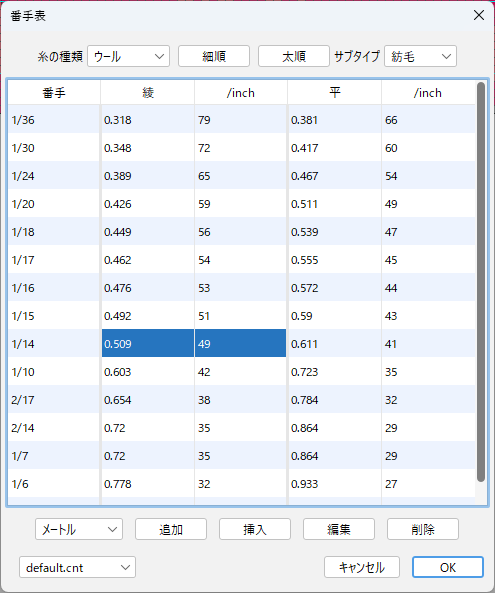495x593 pixels.
Task: Open the default.cnt file dropdown
Action: (x=78, y=567)
